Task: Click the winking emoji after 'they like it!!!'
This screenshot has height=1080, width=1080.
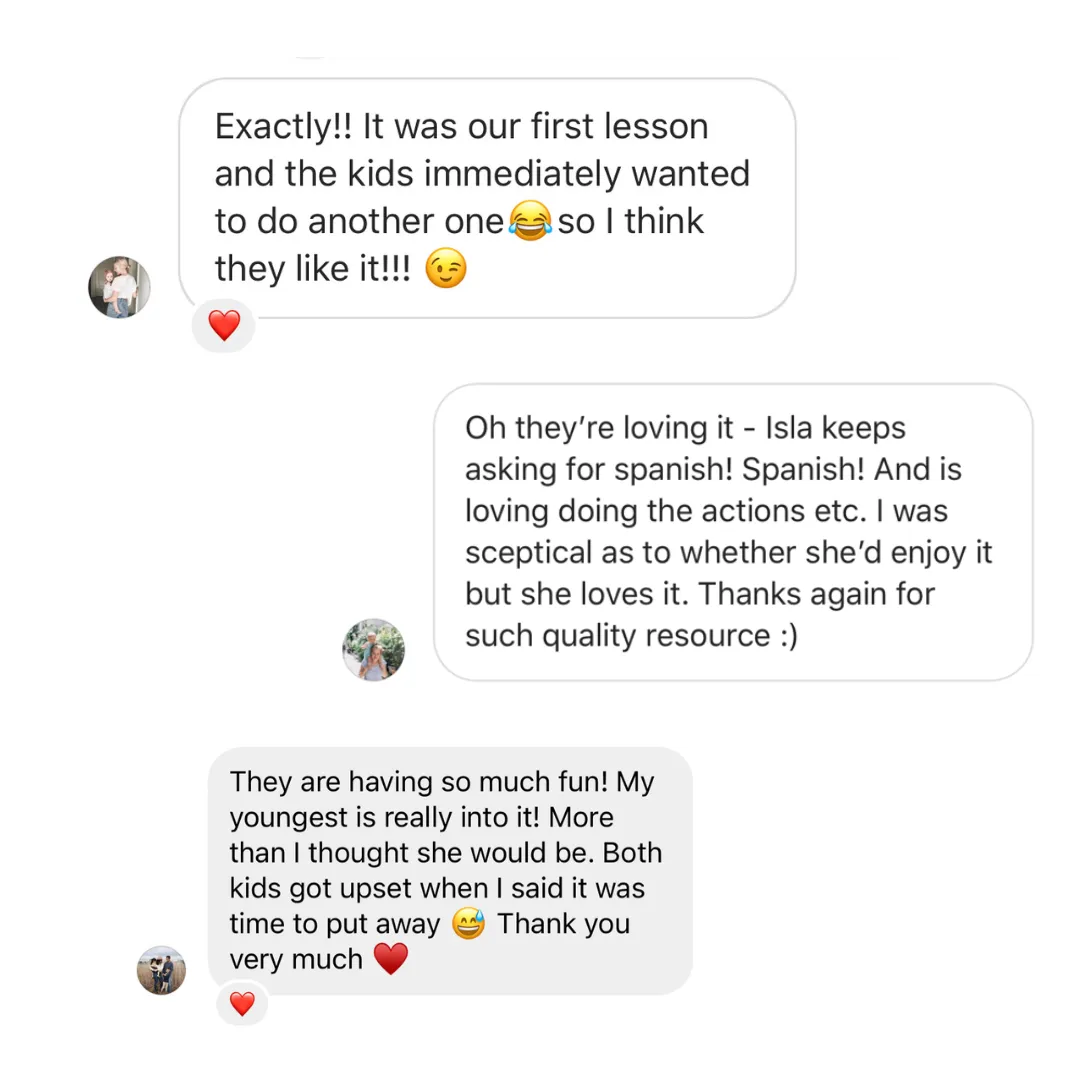Action: pos(446,268)
